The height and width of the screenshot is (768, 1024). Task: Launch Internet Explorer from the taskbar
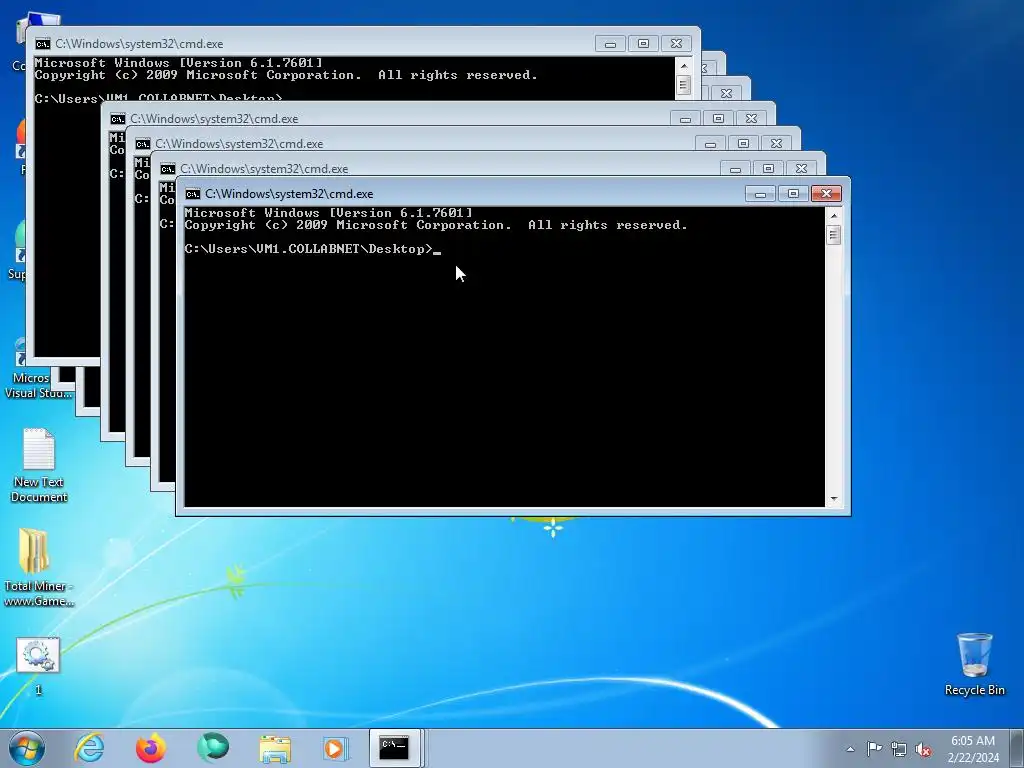(x=89, y=748)
